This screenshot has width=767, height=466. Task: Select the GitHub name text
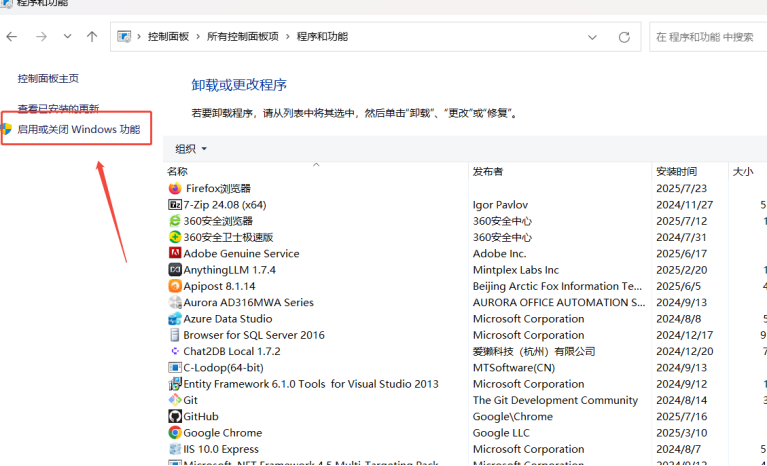[201, 417]
